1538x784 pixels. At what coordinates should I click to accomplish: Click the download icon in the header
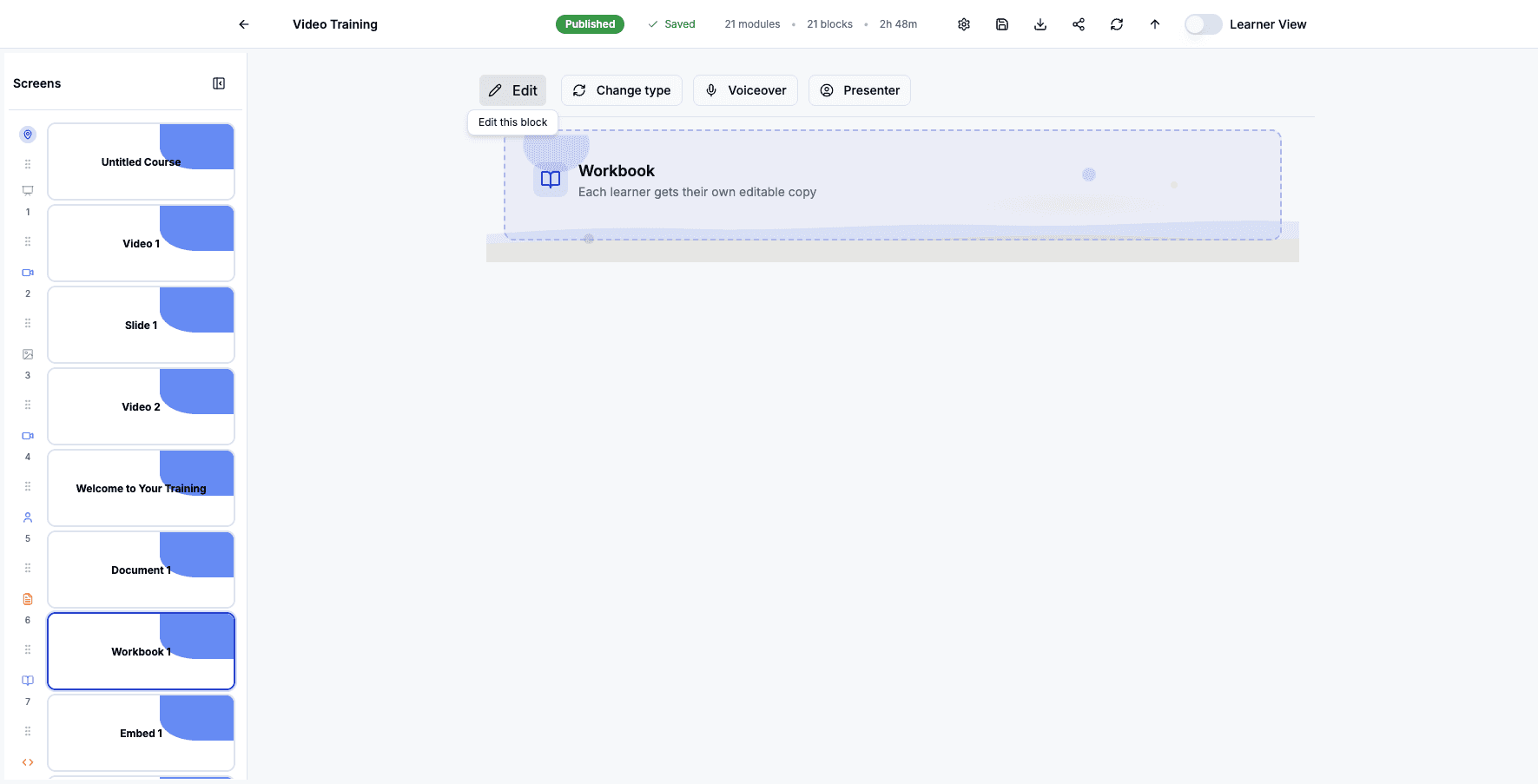(1040, 24)
